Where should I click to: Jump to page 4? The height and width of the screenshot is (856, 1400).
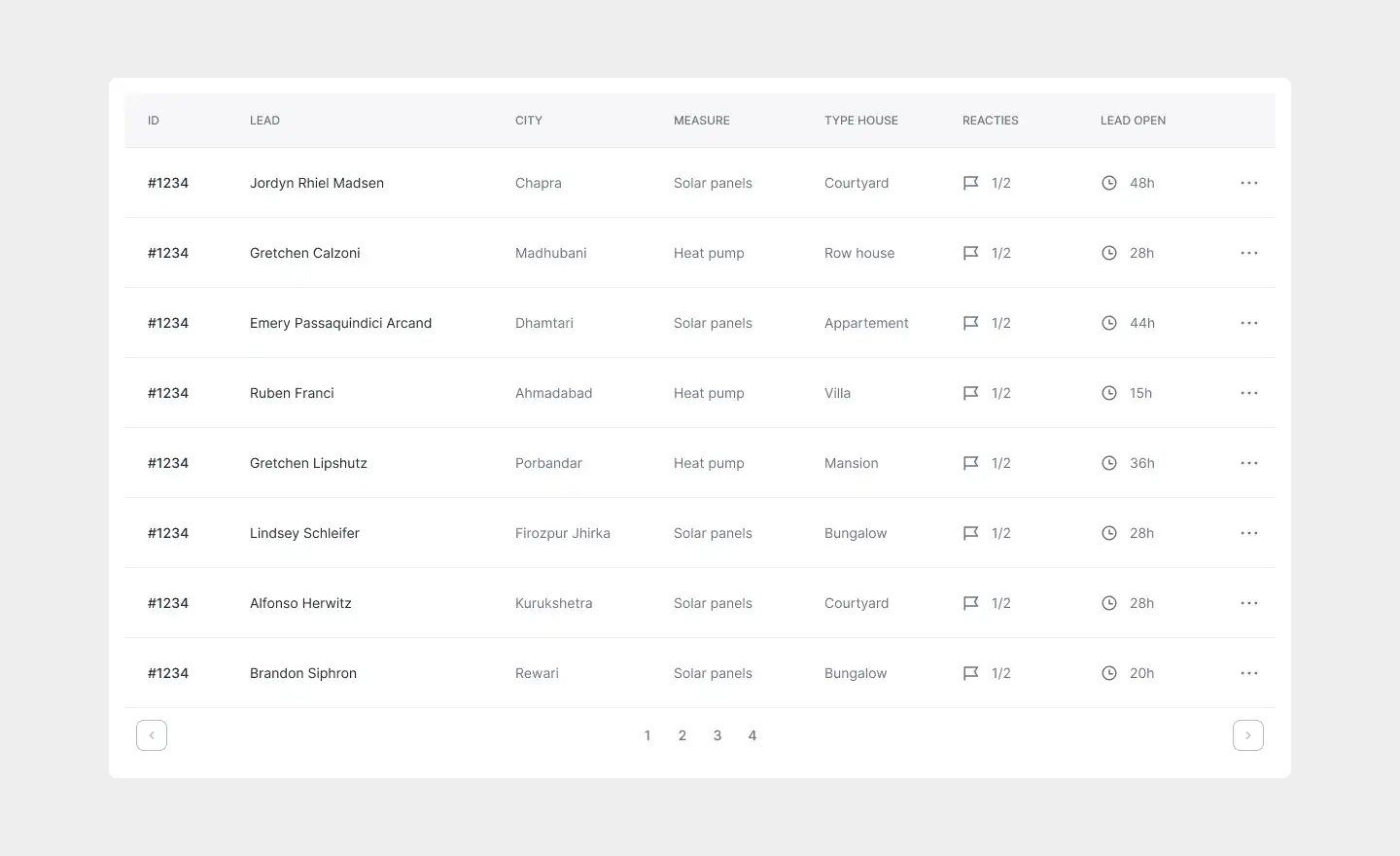click(752, 735)
